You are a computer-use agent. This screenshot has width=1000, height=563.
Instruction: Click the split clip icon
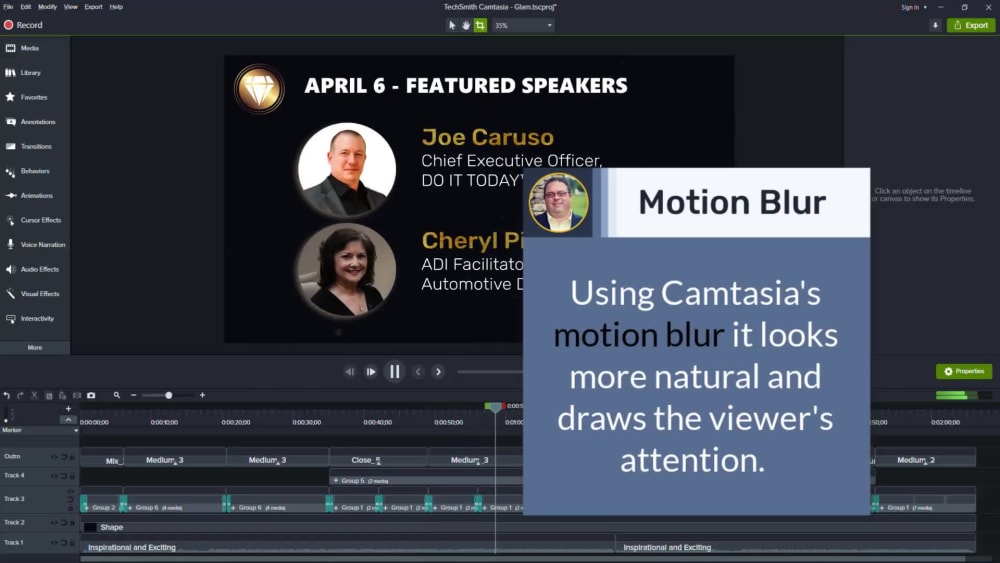click(x=77, y=395)
